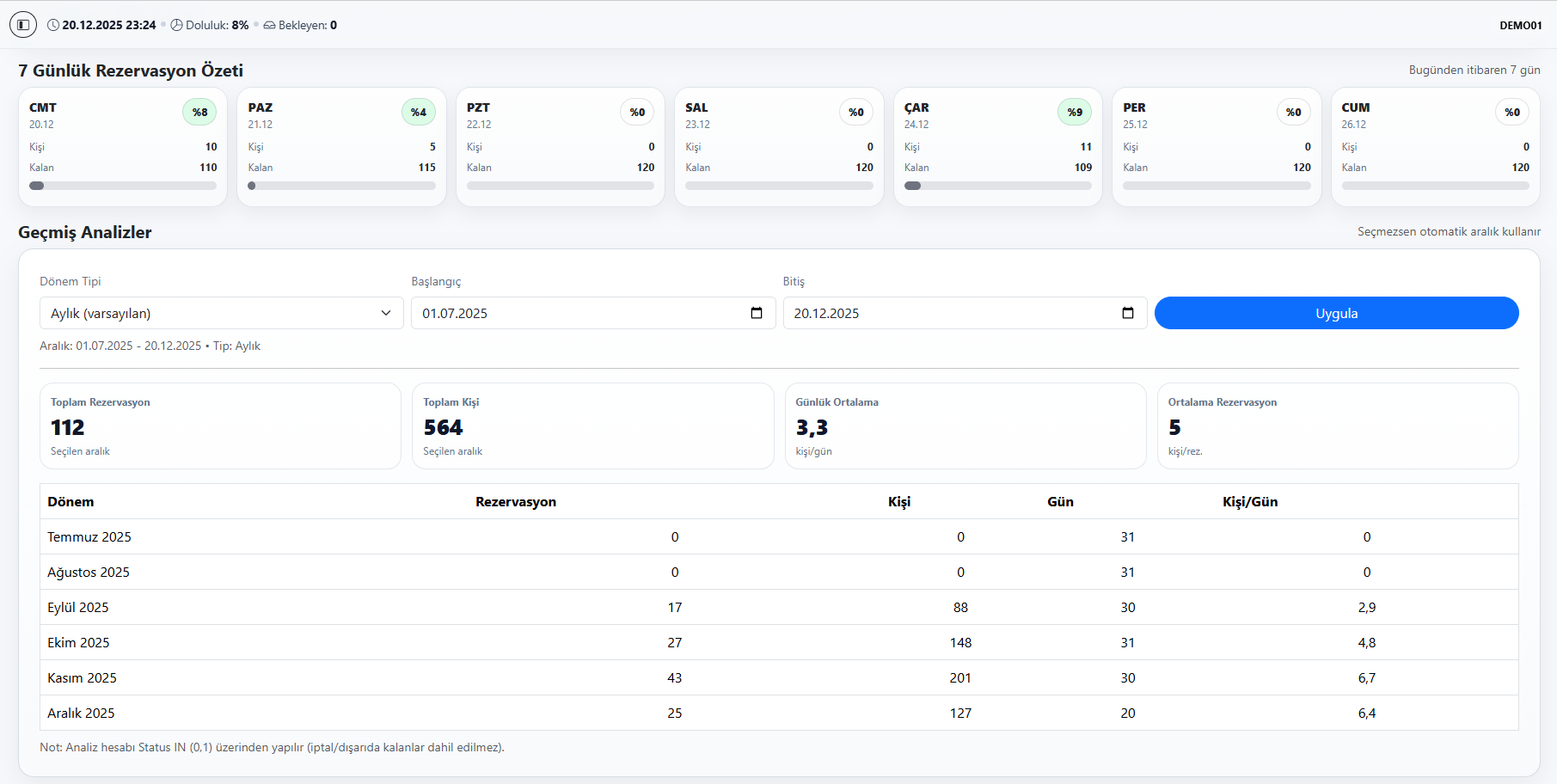Image resolution: width=1557 pixels, height=784 pixels.
Task: Click the Bekleyen waiting icon
Action: [x=269, y=25]
